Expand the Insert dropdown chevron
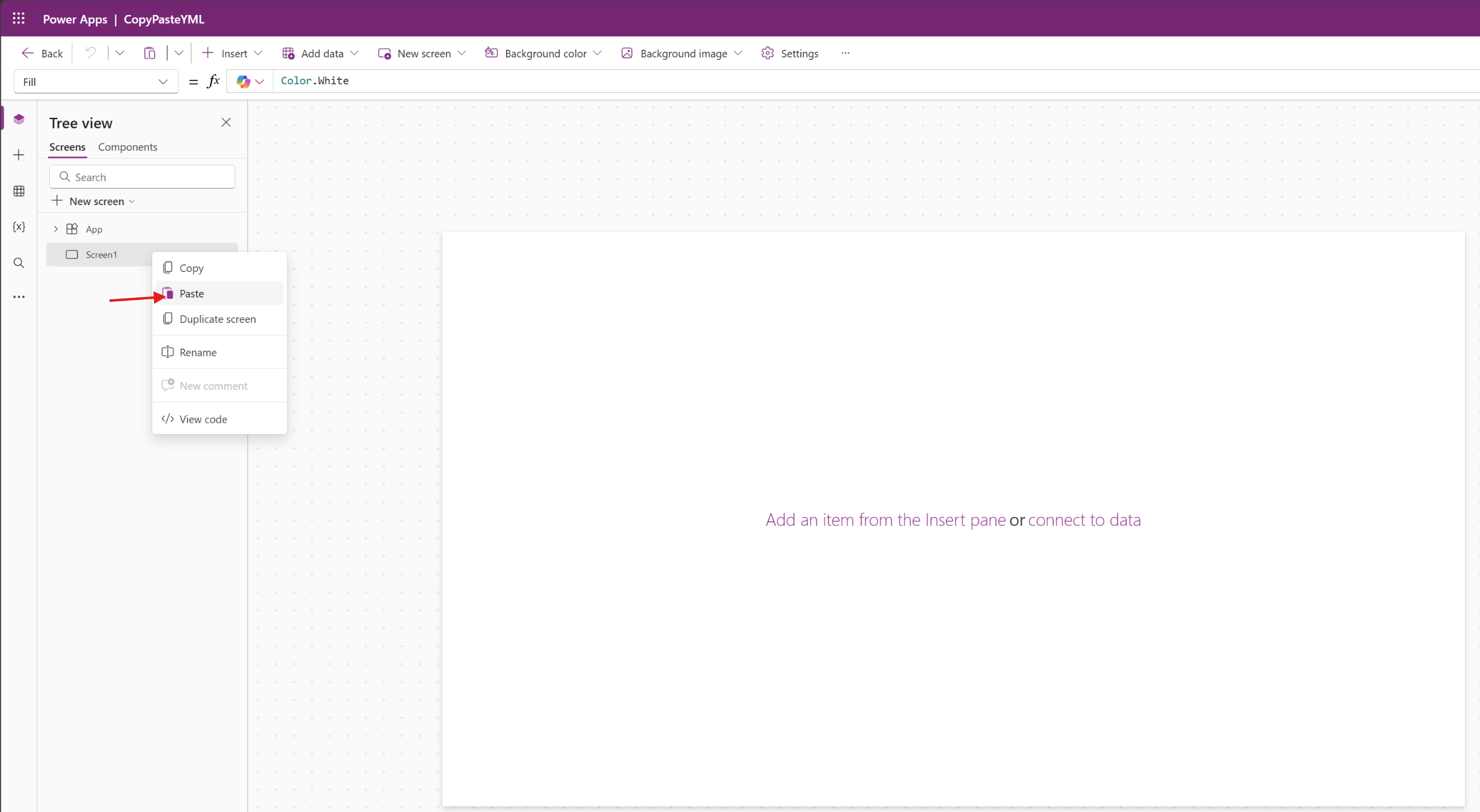Image resolution: width=1480 pixels, height=812 pixels. coord(258,54)
